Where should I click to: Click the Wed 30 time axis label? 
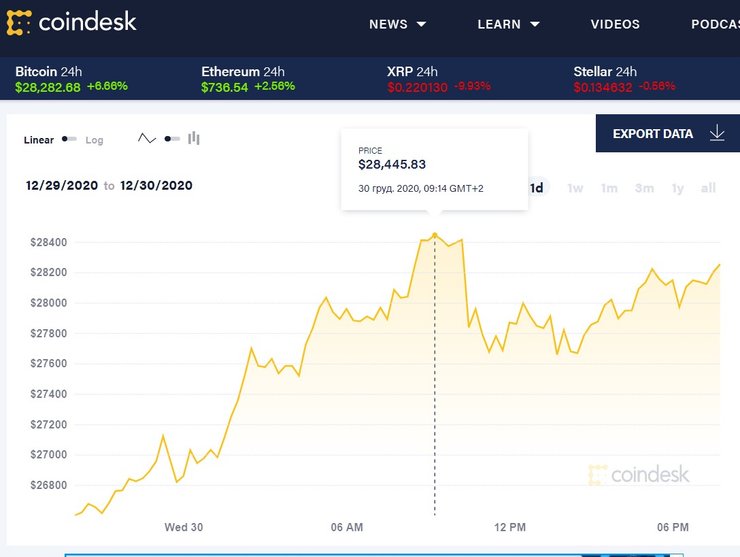click(184, 527)
